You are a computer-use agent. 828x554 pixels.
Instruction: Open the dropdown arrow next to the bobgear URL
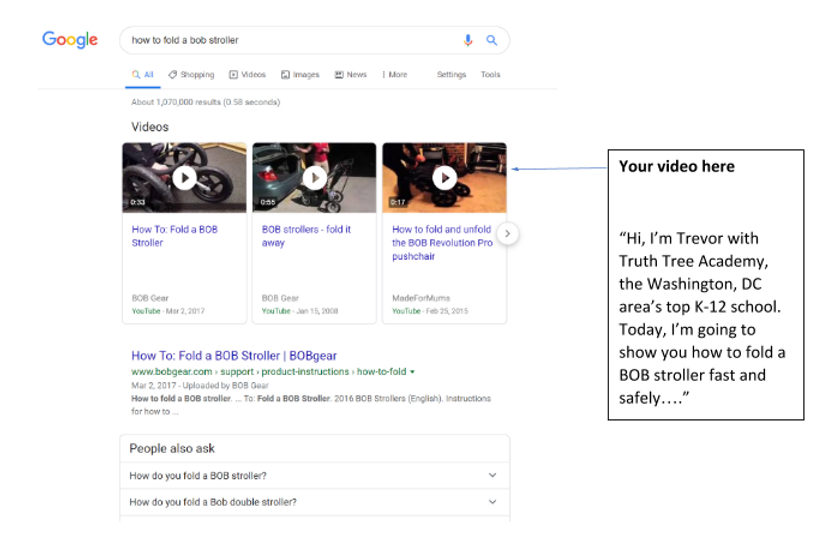[412, 372]
